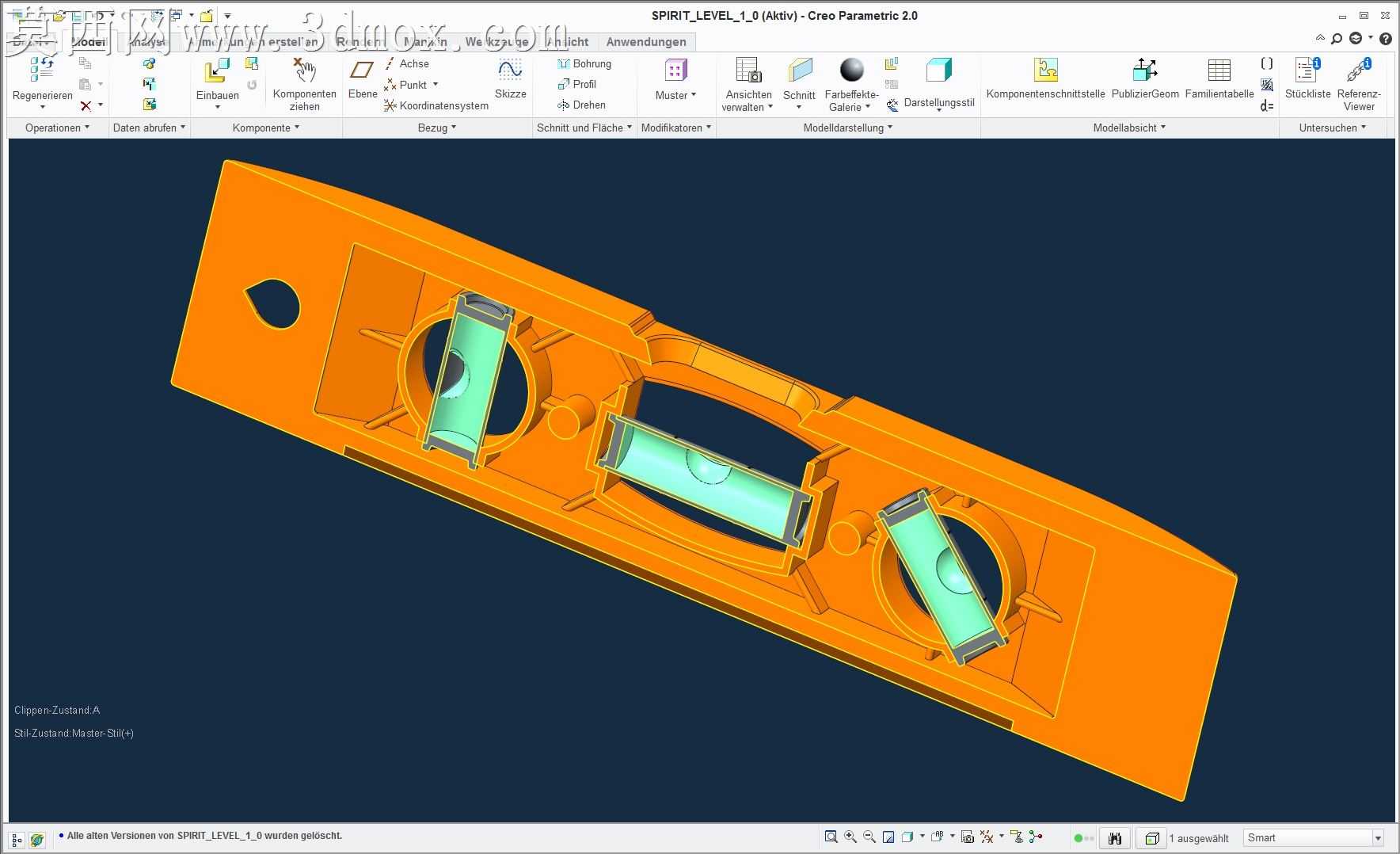Image resolution: width=1400 pixels, height=854 pixels.
Task: Toggle annotation display AB icon
Action: [938, 837]
